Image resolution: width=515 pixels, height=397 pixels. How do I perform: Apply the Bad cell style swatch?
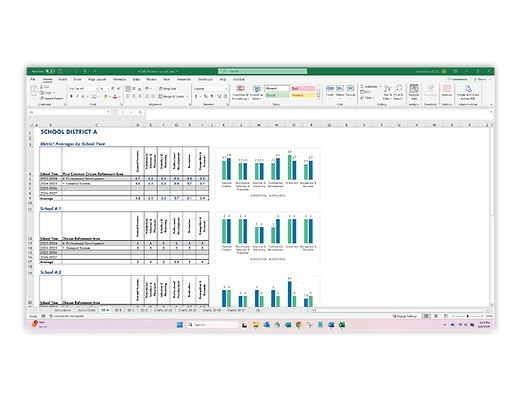[x=303, y=88]
